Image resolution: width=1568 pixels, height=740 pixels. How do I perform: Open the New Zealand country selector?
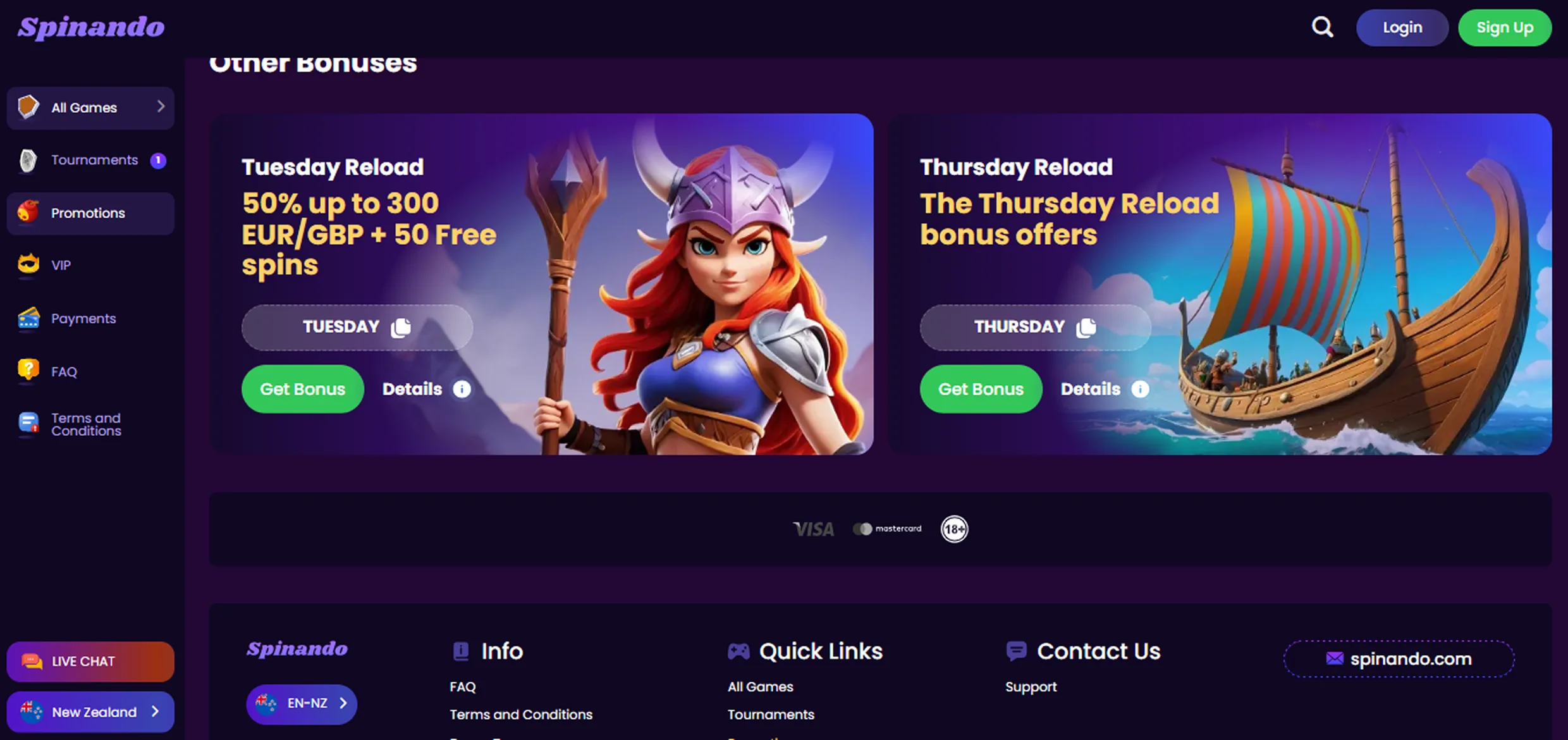(x=90, y=712)
